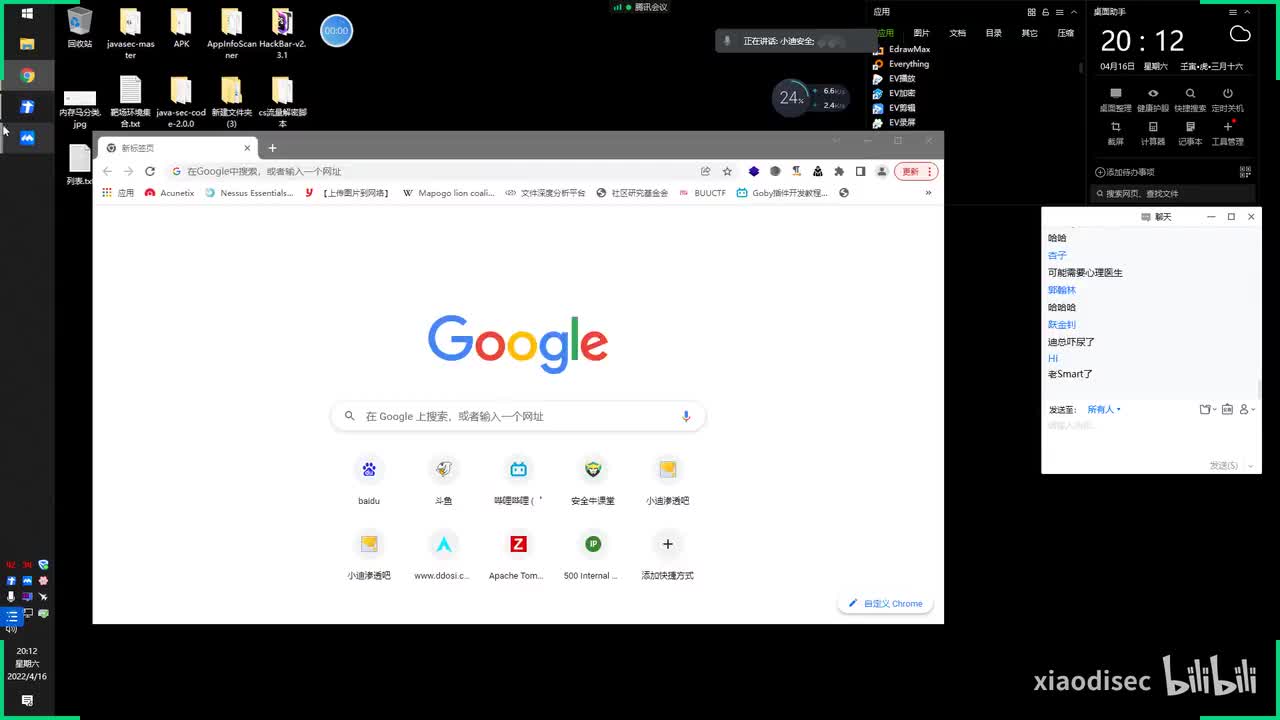Viewport: 1280px width, 720px height.
Task: Click the Chrome reload page icon
Action: point(150,171)
